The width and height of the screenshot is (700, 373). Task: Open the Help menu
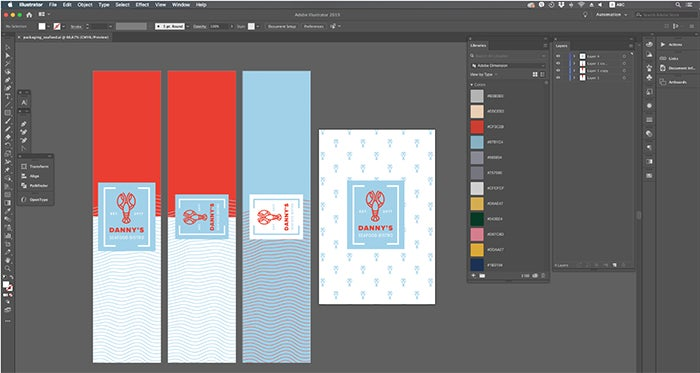(201, 4)
